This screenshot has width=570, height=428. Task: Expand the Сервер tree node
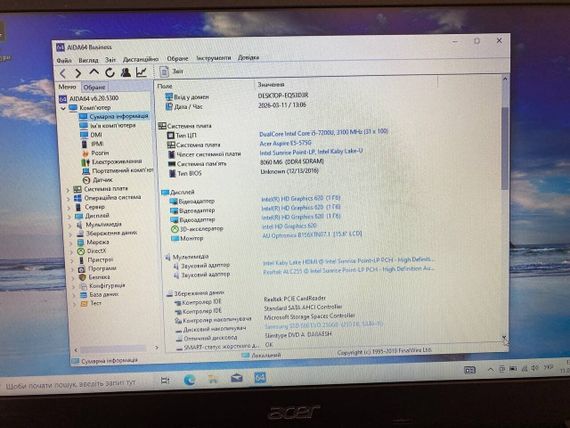coord(69,208)
